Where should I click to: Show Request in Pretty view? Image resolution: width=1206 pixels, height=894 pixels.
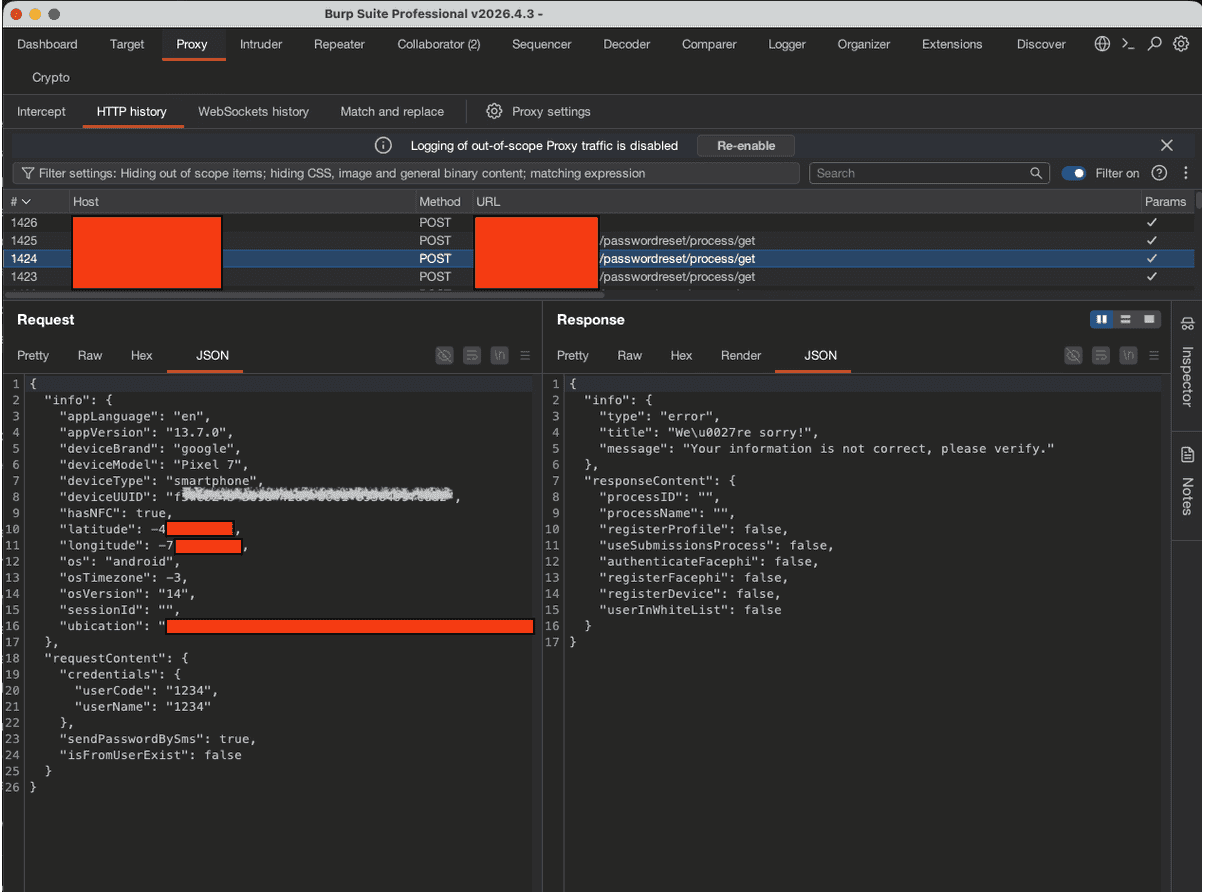click(x=33, y=355)
